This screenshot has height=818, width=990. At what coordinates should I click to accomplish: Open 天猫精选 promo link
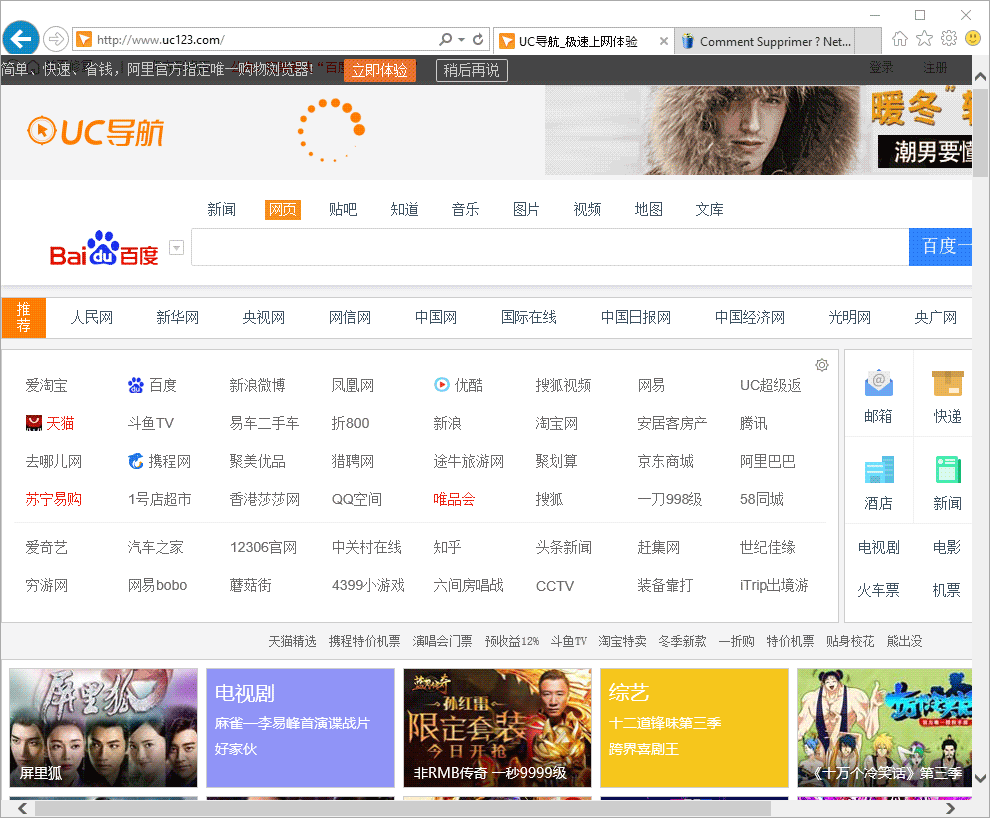coord(292,641)
